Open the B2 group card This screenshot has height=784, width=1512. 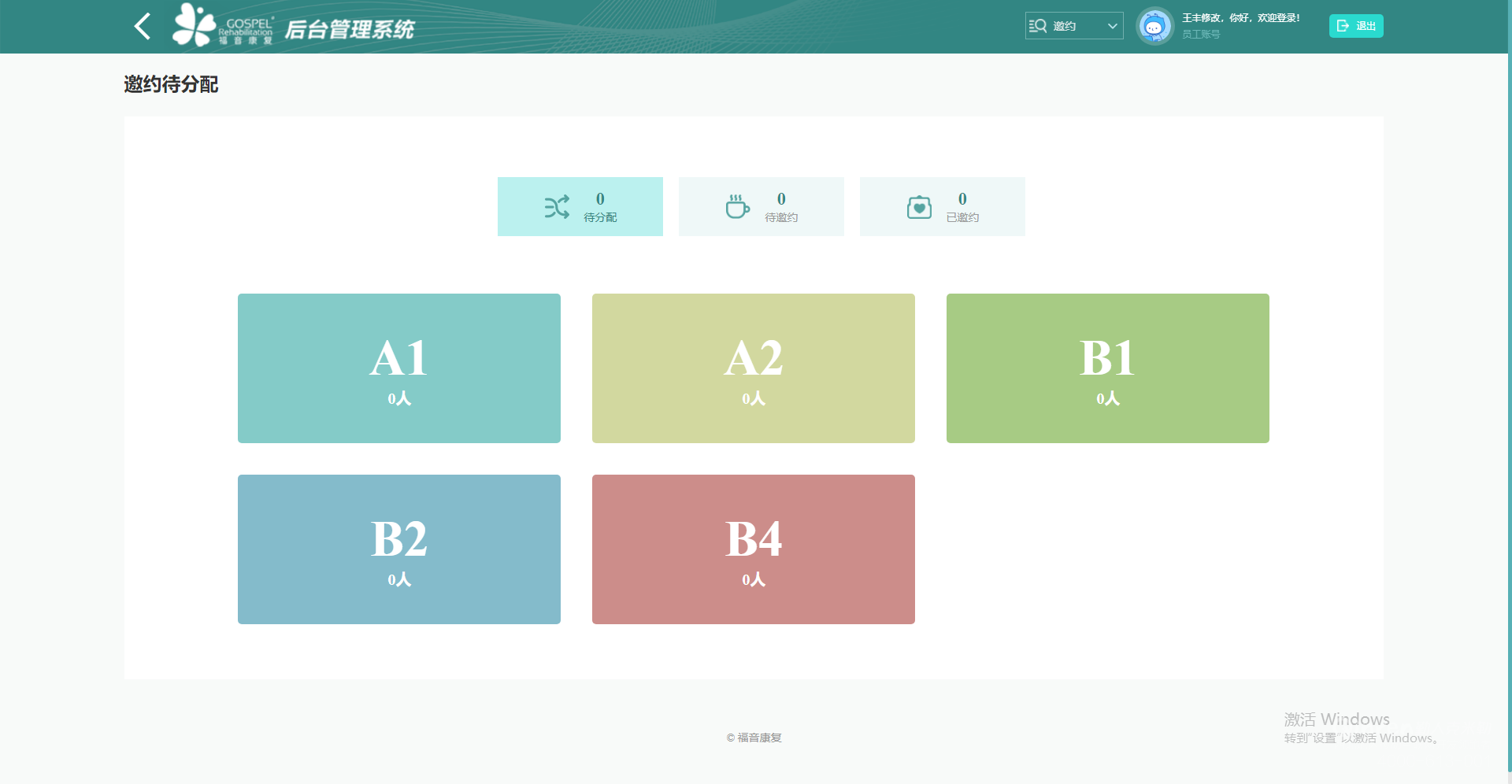399,549
